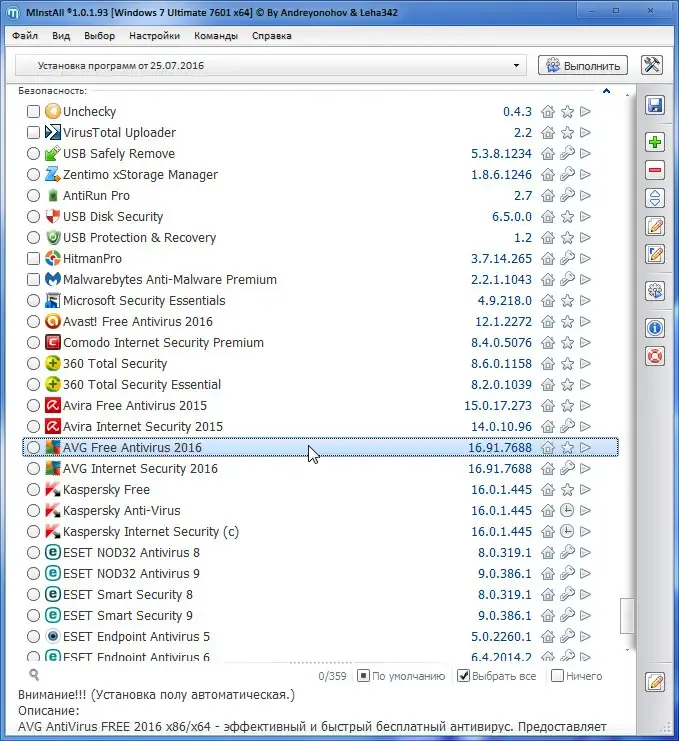Click the Выполнить button
Image resolution: width=679 pixels, height=741 pixels.
pyautogui.click(x=583, y=65)
